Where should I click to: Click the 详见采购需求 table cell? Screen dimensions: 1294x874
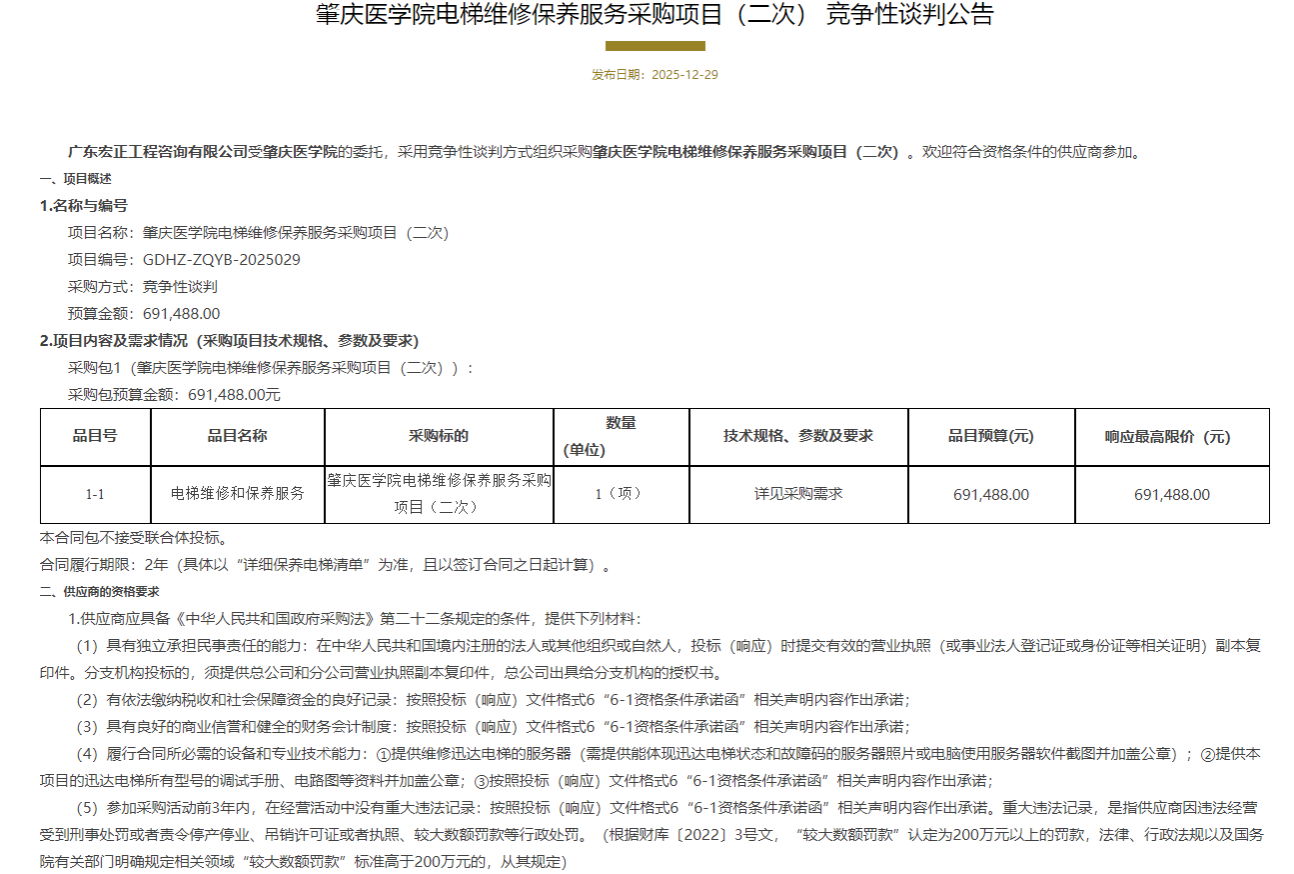(798, 495)
